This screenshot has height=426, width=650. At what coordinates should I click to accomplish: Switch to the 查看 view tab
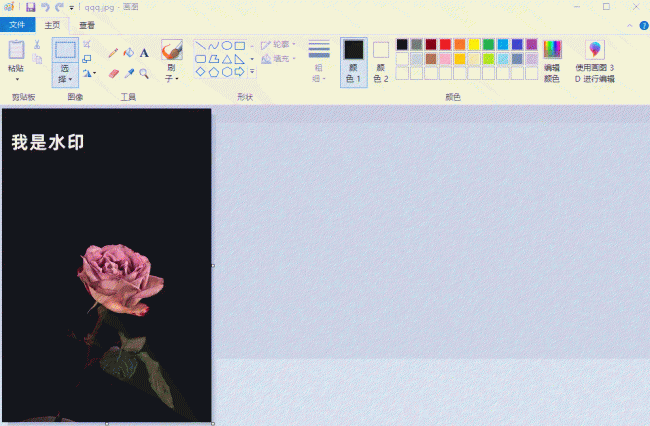point(87,25)
